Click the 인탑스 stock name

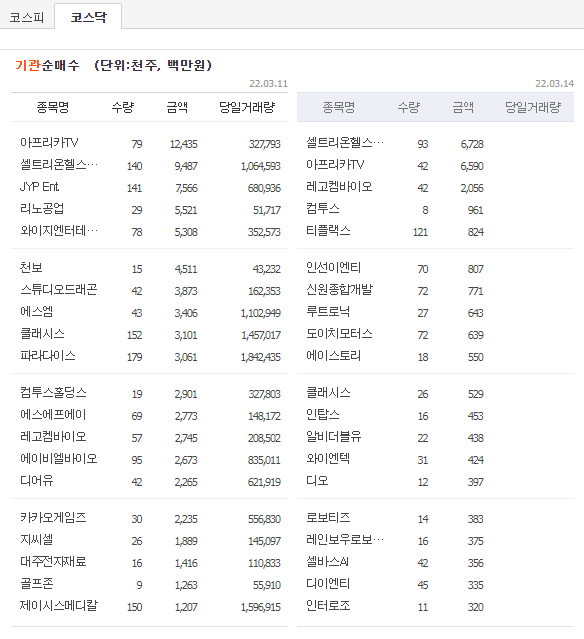click(323, 415)
